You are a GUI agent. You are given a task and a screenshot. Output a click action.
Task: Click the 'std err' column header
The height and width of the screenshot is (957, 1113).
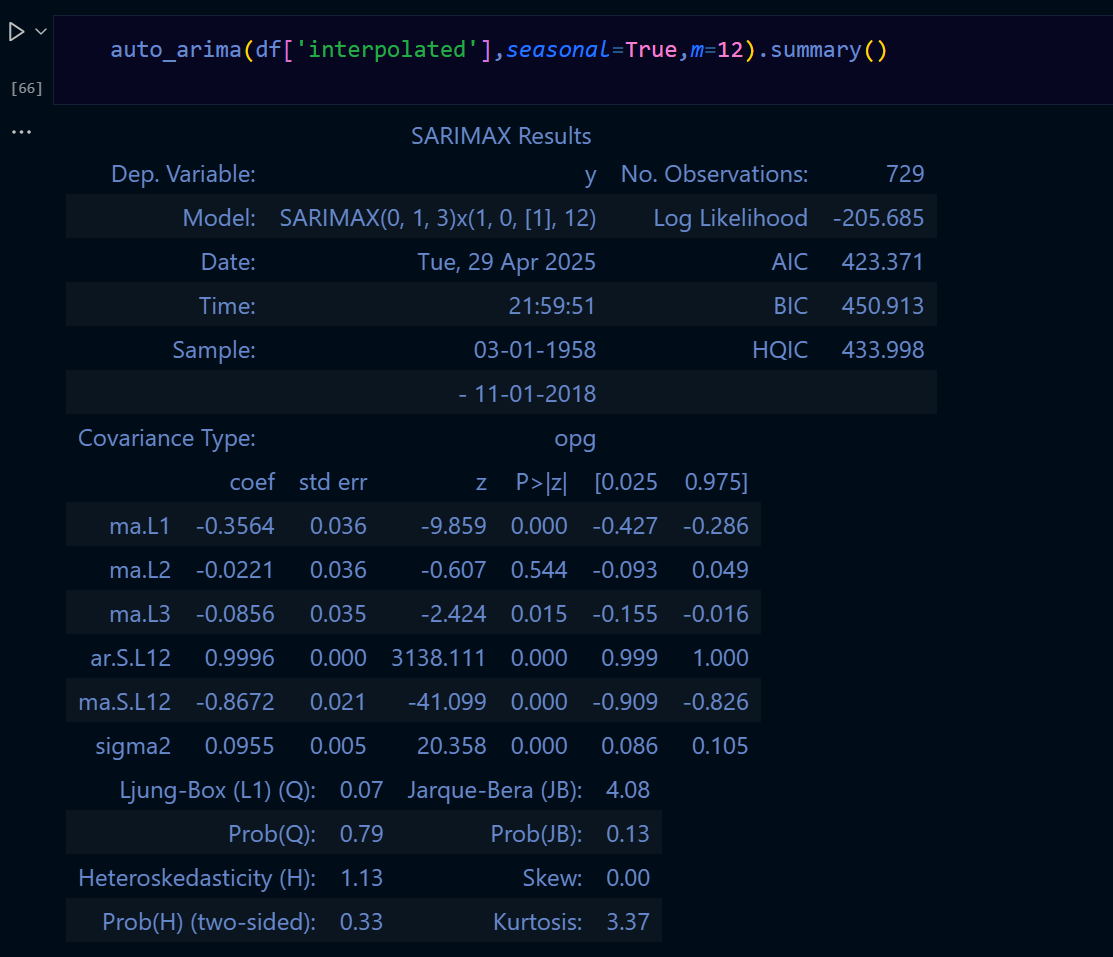click(333, 482)
